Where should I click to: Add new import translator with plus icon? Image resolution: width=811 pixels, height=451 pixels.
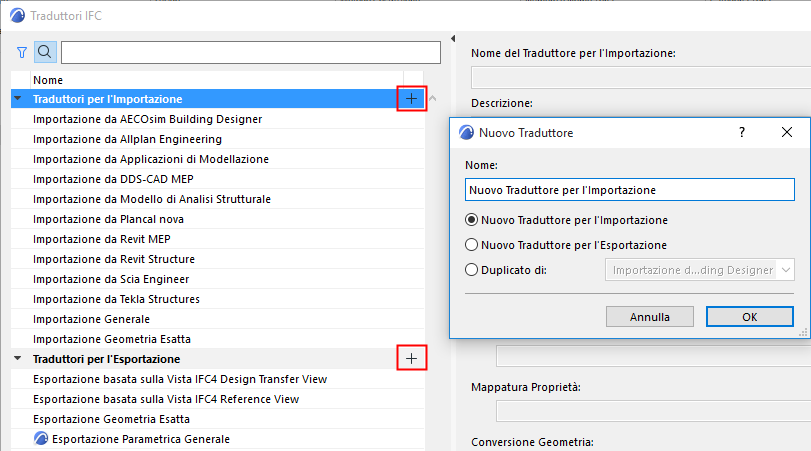pyautogui.click(x=412, y=99)
